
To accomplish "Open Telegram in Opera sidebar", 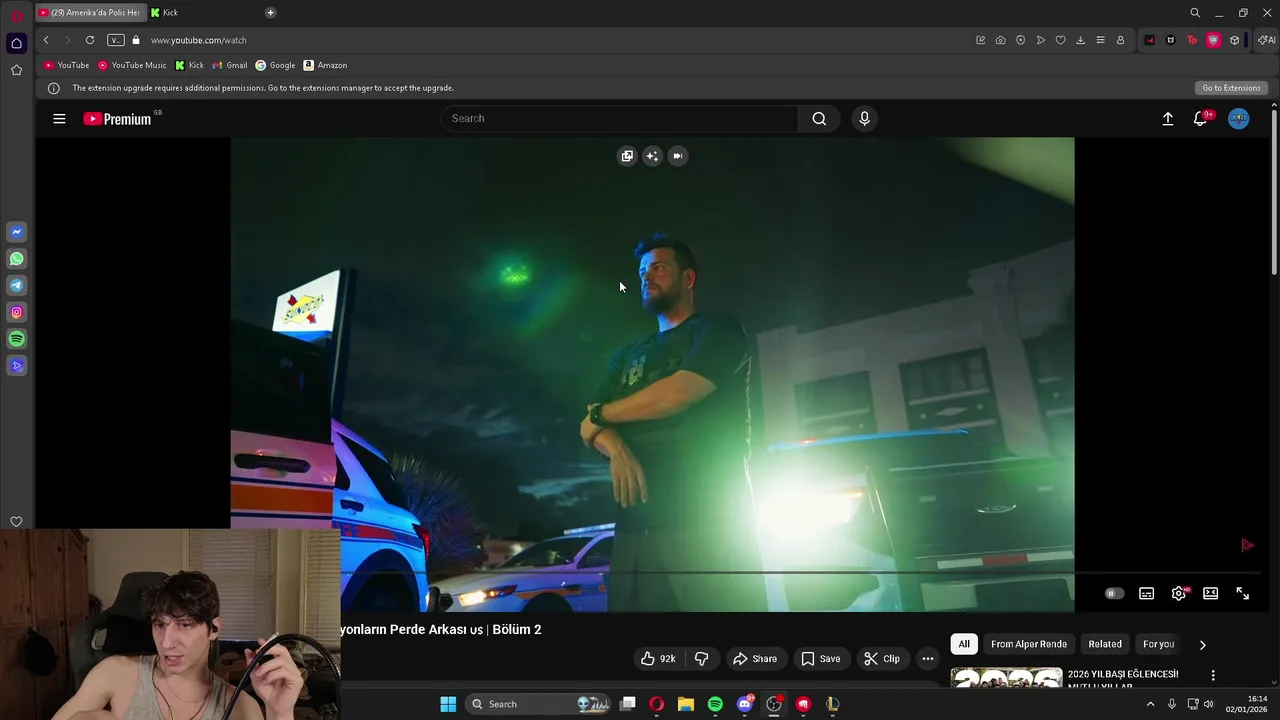I will click(x=16, y=286).
